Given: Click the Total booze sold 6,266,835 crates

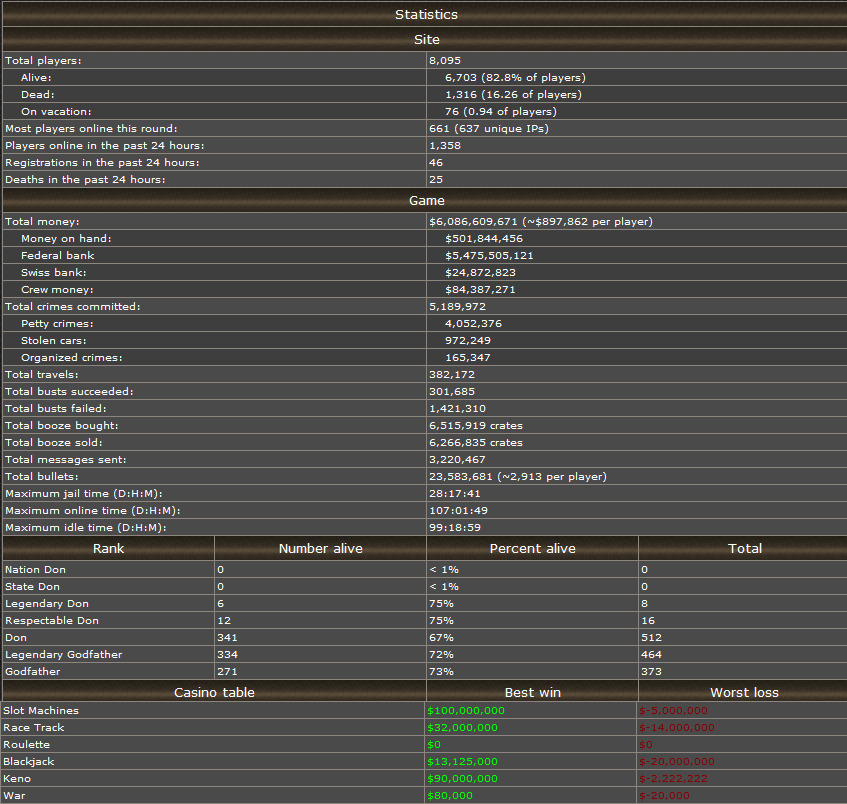Looking at the screenshot, I should tap(476, 443).
